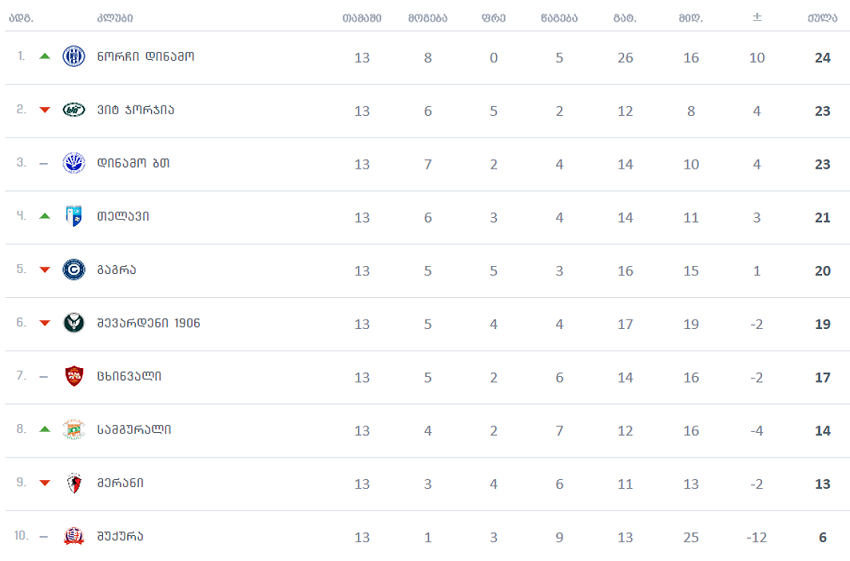Open the ვიტ ჯორჯია club crest
The image size is (850, 561).
(x=74, y=110)
